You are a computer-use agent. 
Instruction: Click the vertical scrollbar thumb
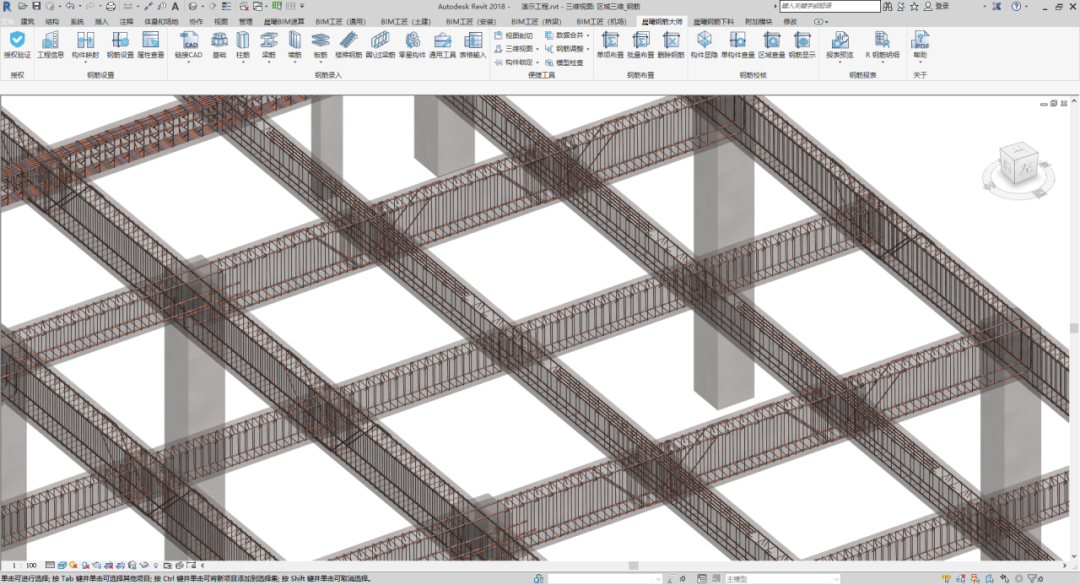click(1073, 328)
